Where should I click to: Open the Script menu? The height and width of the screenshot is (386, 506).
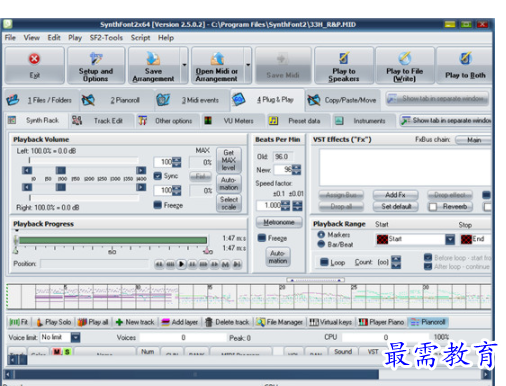coord(140,38)
